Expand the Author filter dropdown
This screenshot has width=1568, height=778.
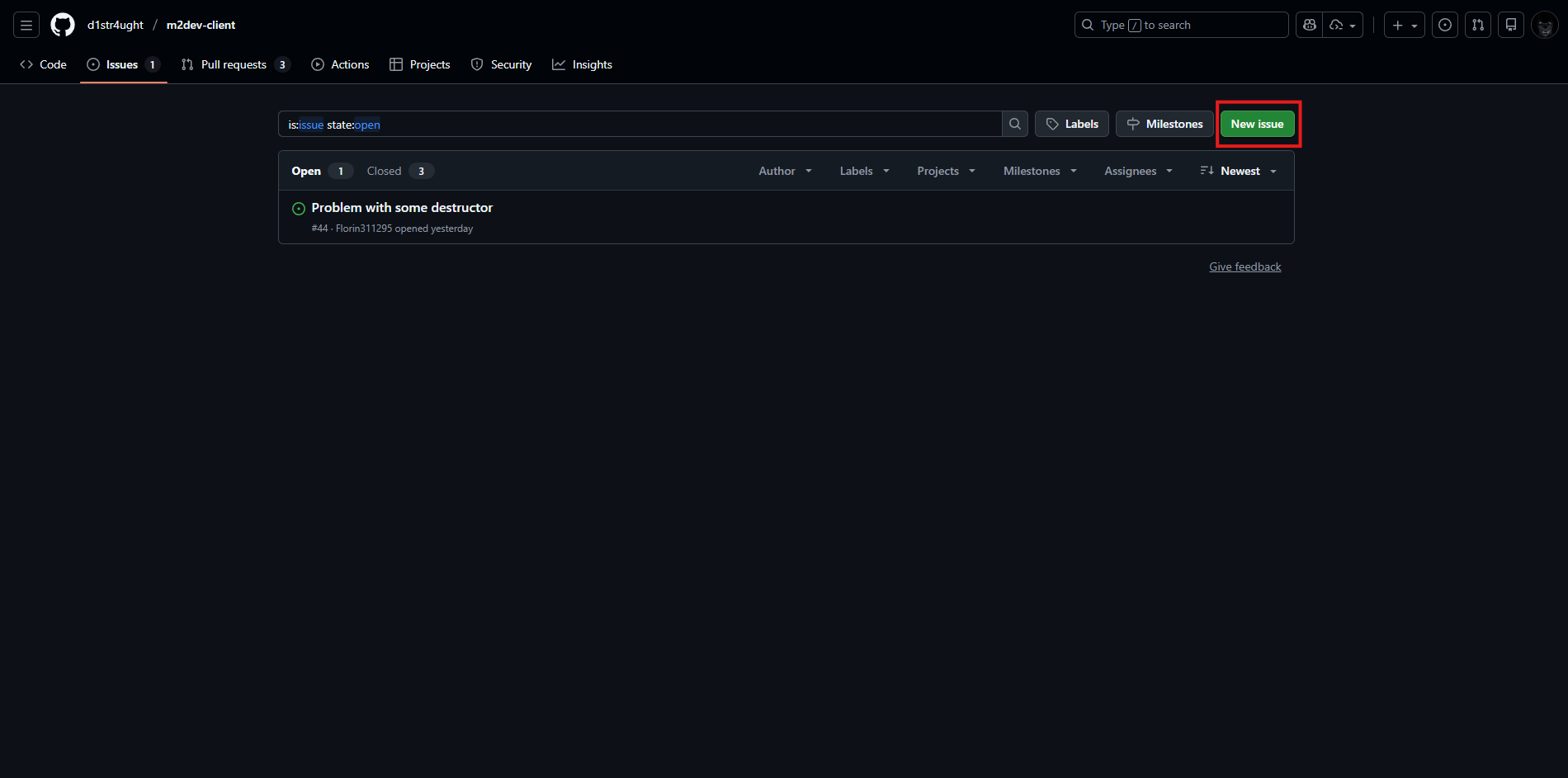click(x=785, y=171)
